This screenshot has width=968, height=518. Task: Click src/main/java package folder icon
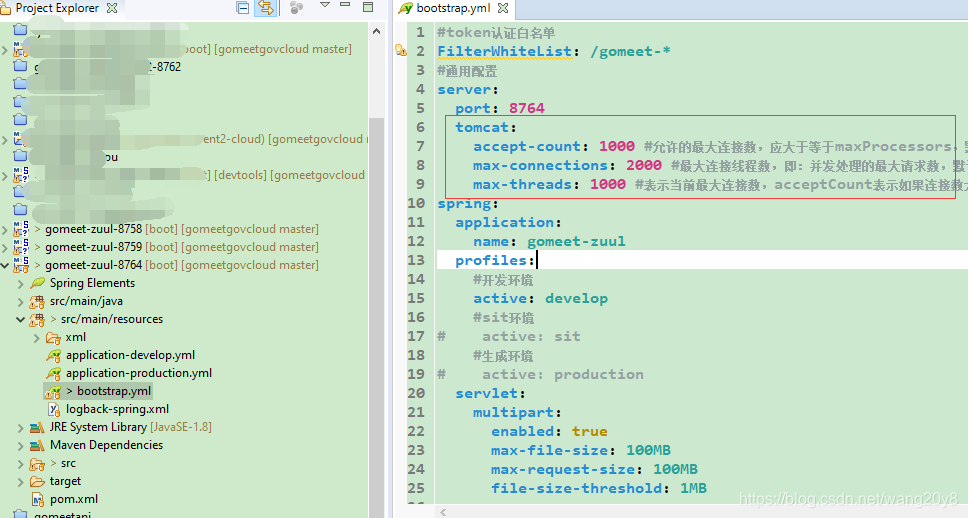point(38,301)
